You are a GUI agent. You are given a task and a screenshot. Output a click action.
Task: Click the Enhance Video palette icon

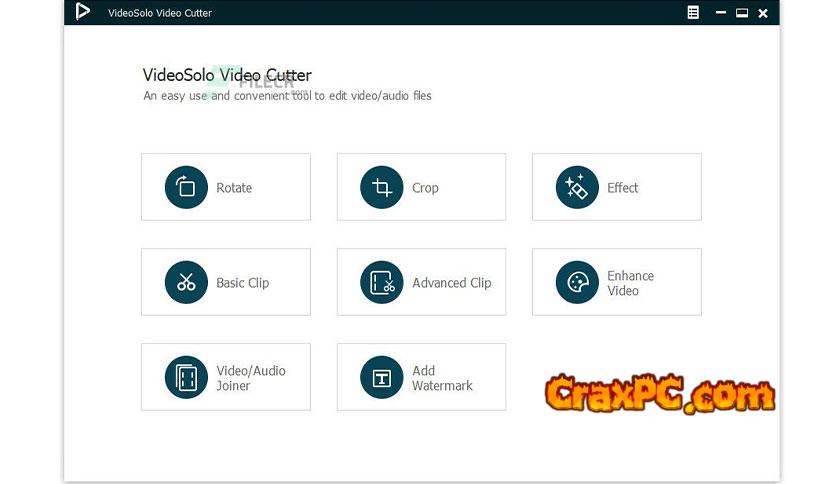[x=577, y=282]
